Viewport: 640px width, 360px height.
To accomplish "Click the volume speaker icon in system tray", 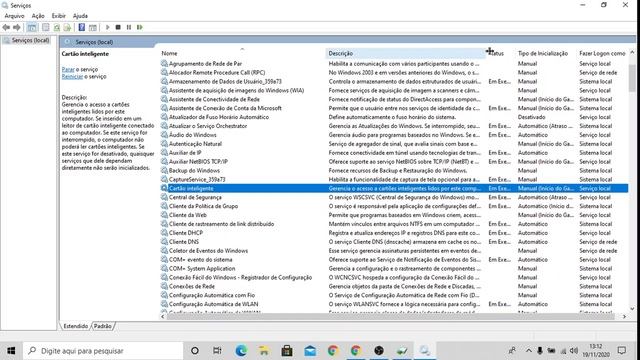I will pos(574,351).
